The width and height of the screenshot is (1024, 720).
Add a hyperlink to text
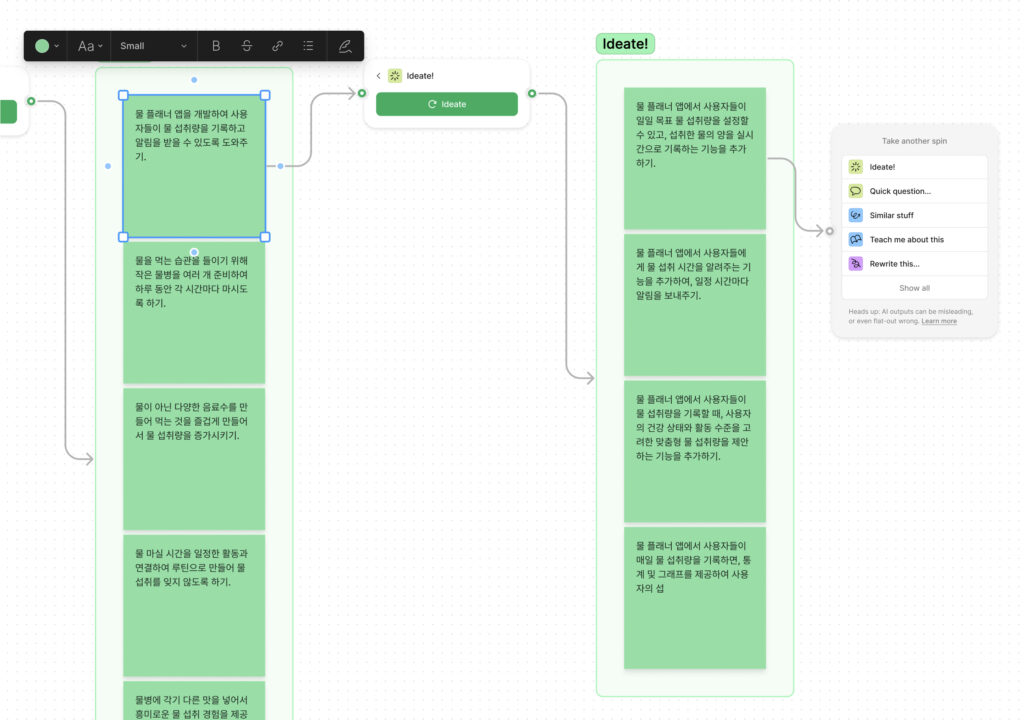(278, 46)
